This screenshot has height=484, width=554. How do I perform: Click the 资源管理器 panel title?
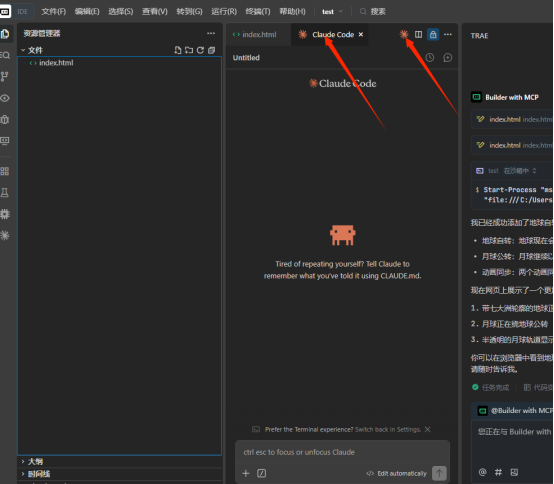42,33
